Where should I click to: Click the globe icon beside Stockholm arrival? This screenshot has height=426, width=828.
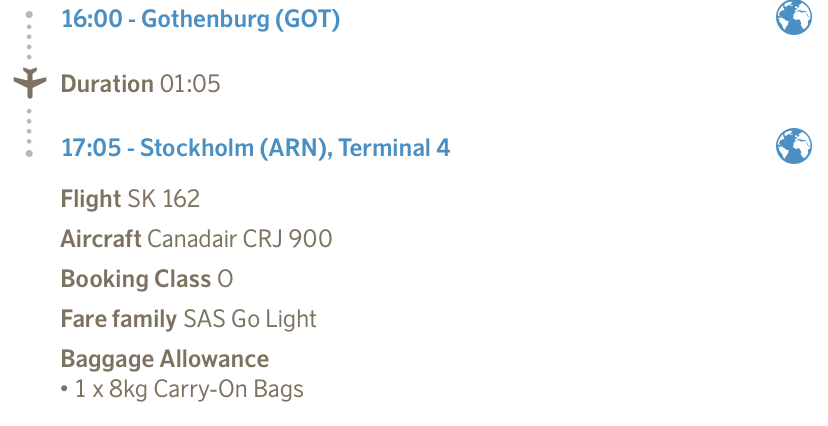click(794, 146)
